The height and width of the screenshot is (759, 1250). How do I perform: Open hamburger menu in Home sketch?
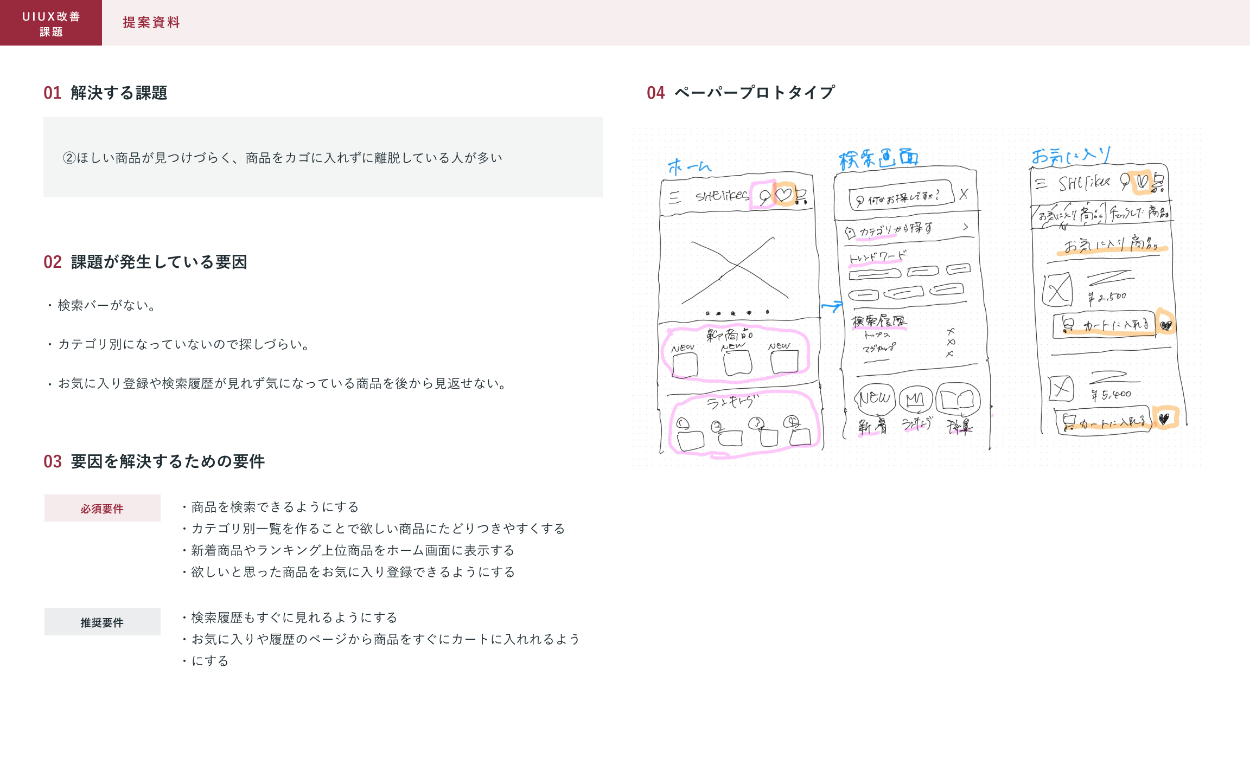pos(675,197)
